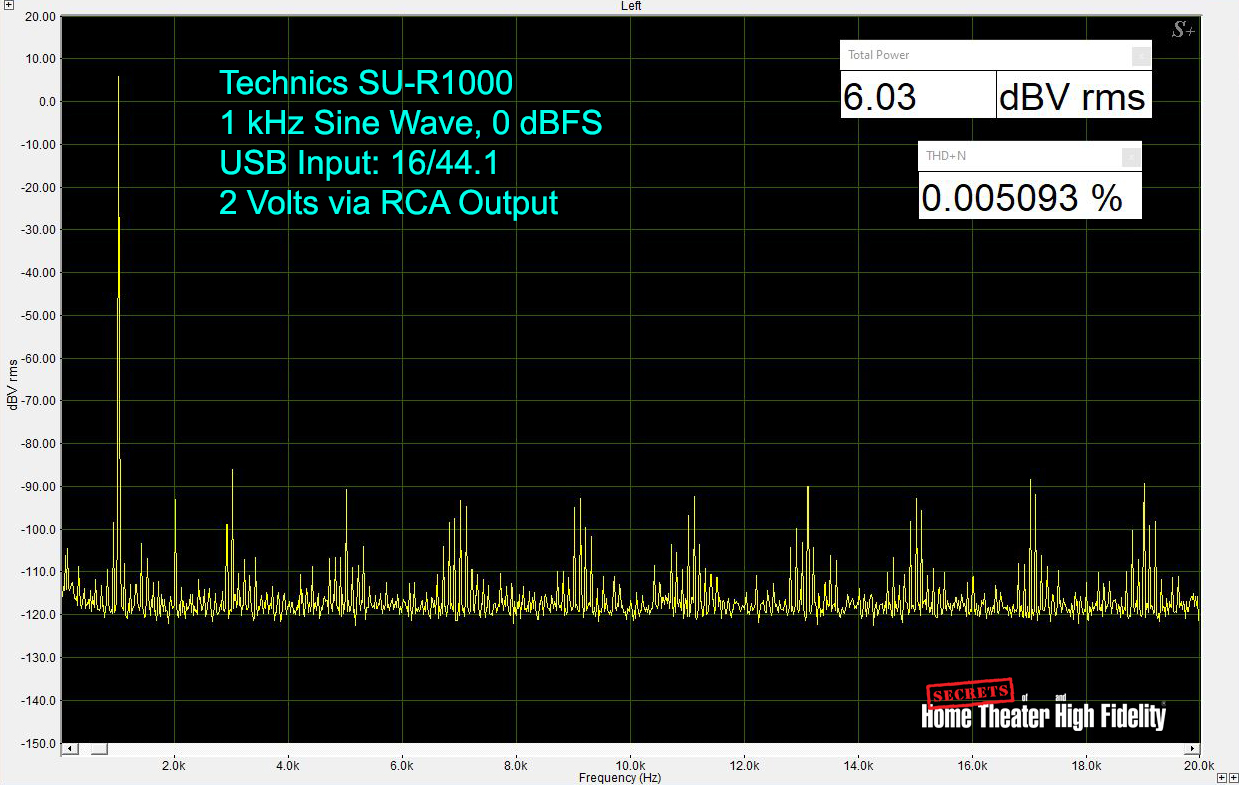Click the Technics SU-R1000 annotation text
The image size is (1239, 785).
click(x=367, y=82)
